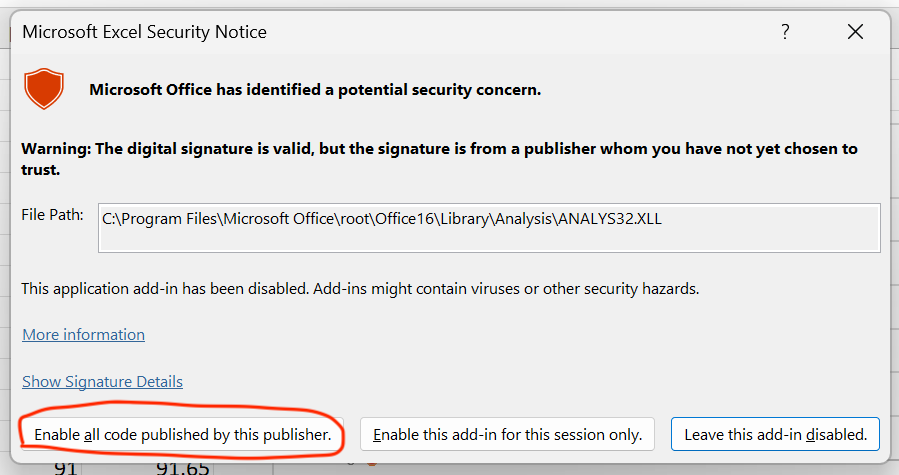Viewport: 899px width, 475px height.
Task: Click the bold "Warning:" word
Action: [56, 149]
